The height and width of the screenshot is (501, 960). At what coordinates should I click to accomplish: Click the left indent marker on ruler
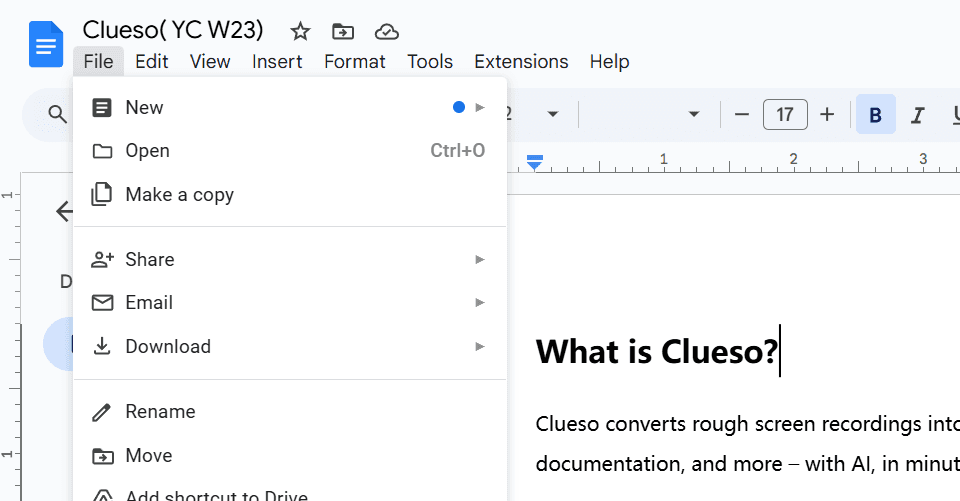pyautogui.click(x=534, y=163)
